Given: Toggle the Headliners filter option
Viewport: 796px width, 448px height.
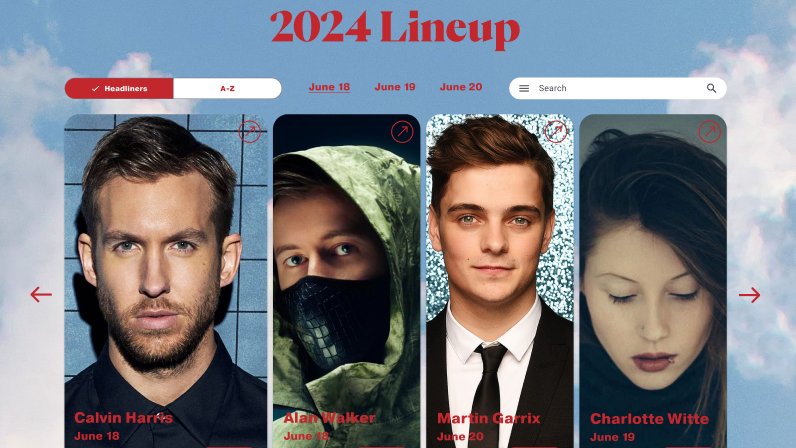Looking at the screenshot, I should click(119, 88).
